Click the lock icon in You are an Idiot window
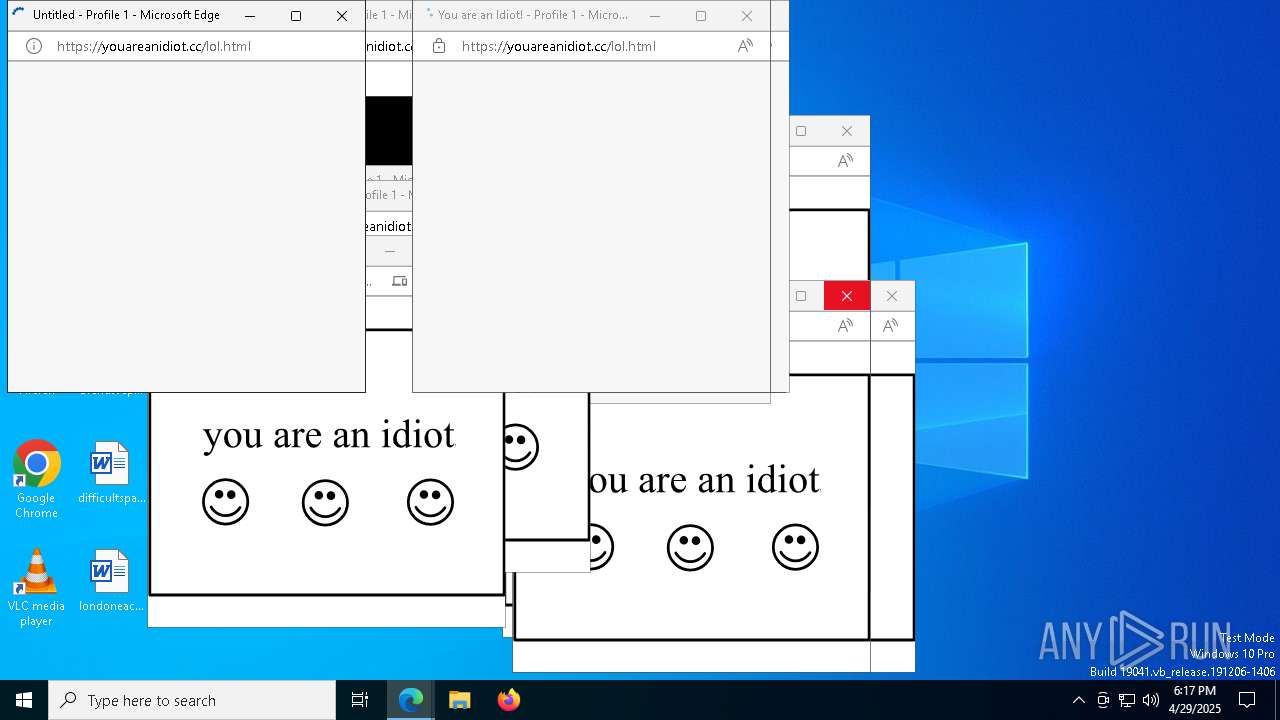This screenshot has width=1280, height=720. [x=438, y=46]
